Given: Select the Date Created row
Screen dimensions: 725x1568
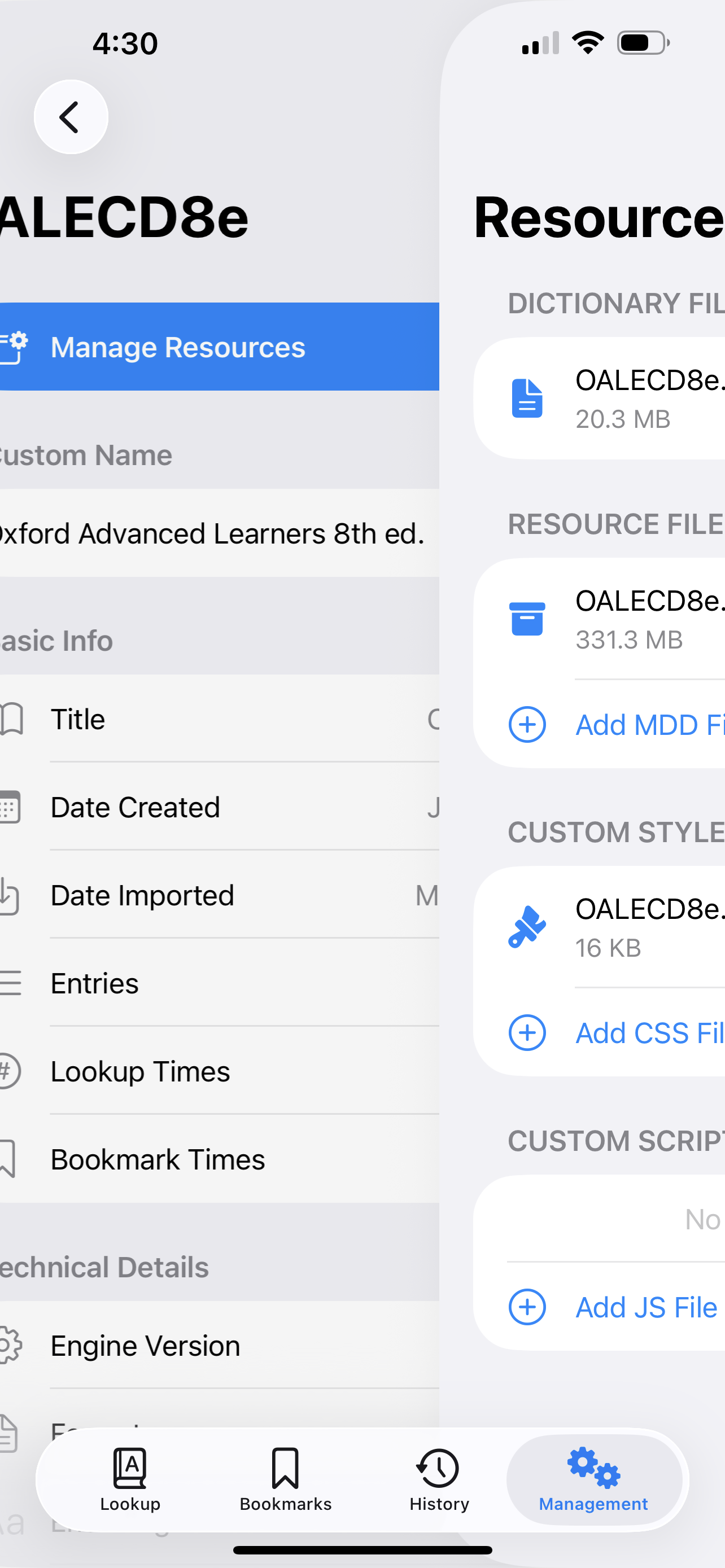Looking at the screenshot, I should tap(219, 807).
